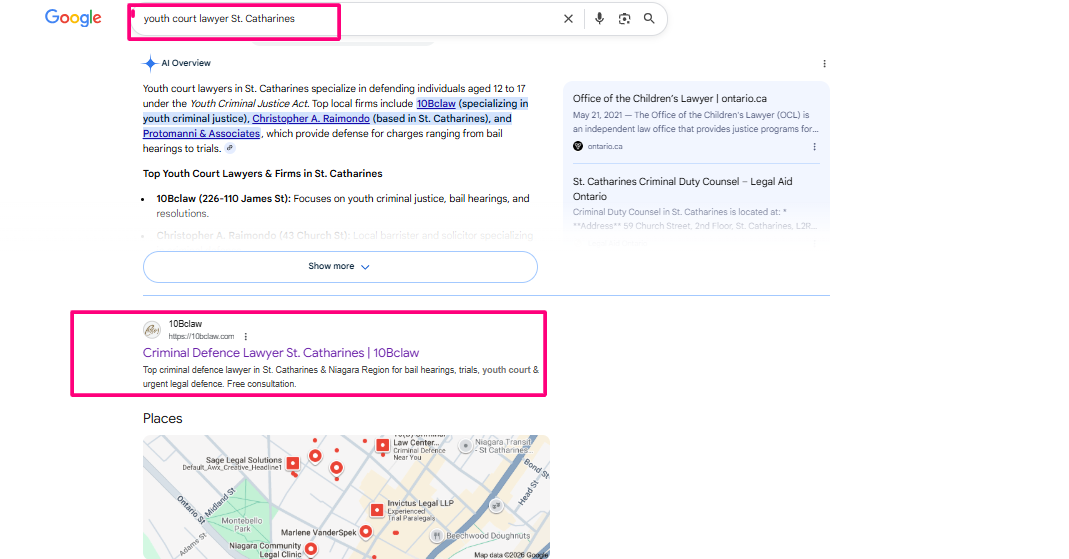Viewport: 1069px width, 559px height.
Task: Open three-dot menu beside 10bclaw.com URL
Action: (245, 336)
